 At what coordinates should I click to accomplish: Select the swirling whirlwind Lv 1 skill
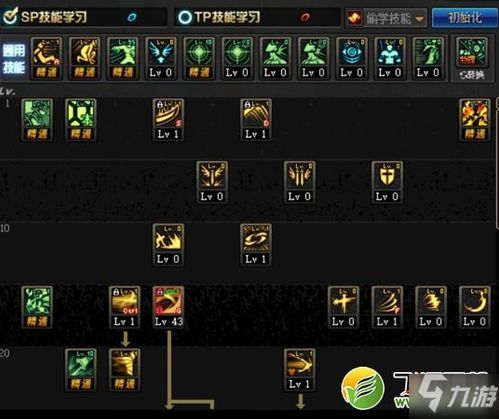(256, 245)
